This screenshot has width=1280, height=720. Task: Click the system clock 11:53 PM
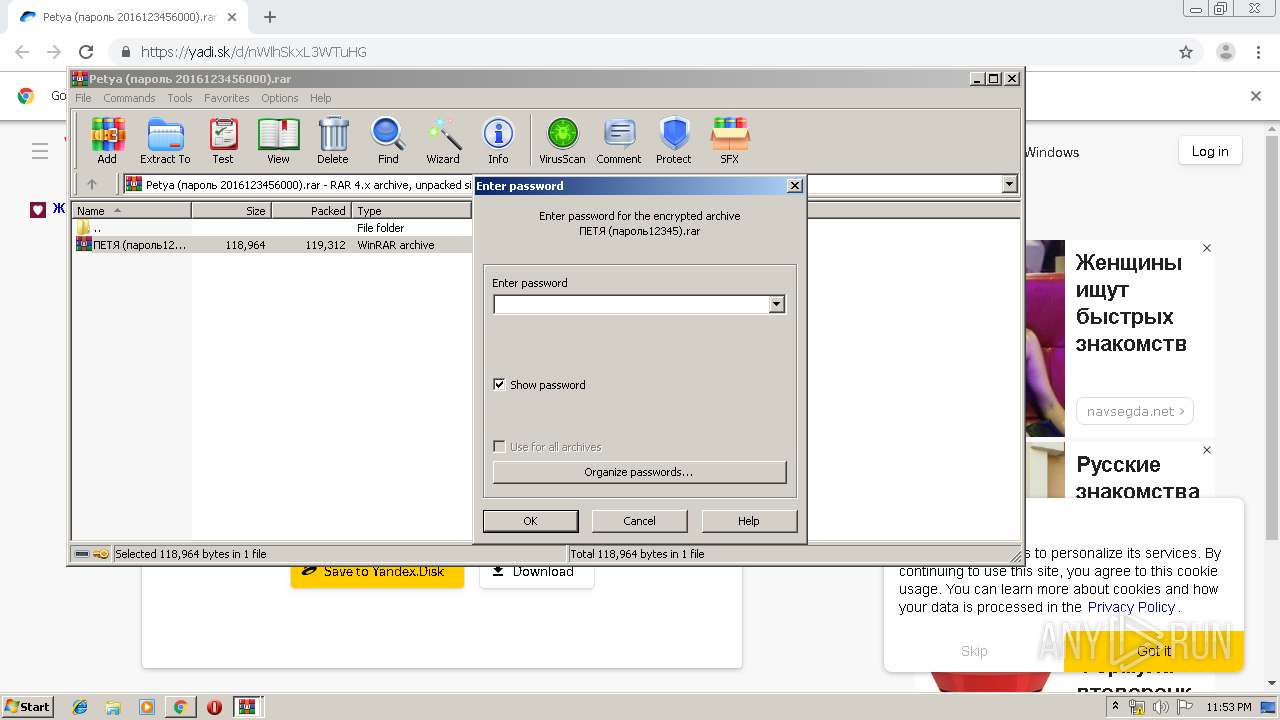point(1229,707)
